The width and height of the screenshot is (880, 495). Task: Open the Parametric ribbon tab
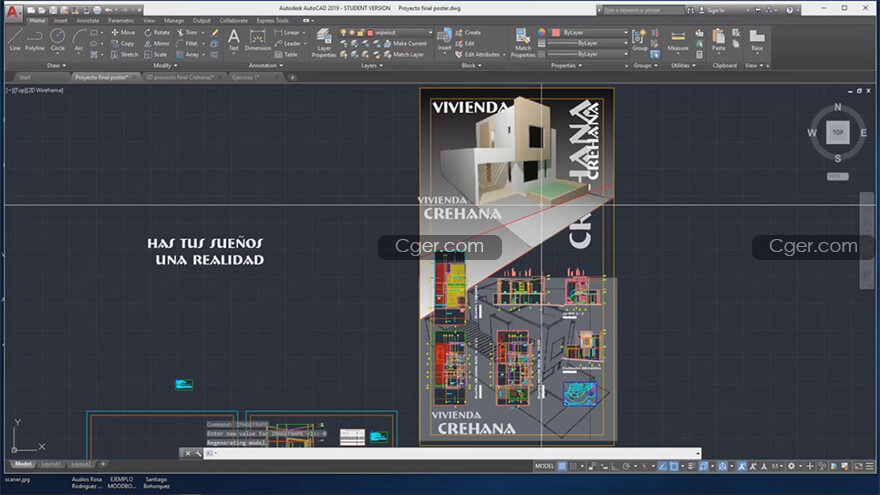[x=121, y=21]
